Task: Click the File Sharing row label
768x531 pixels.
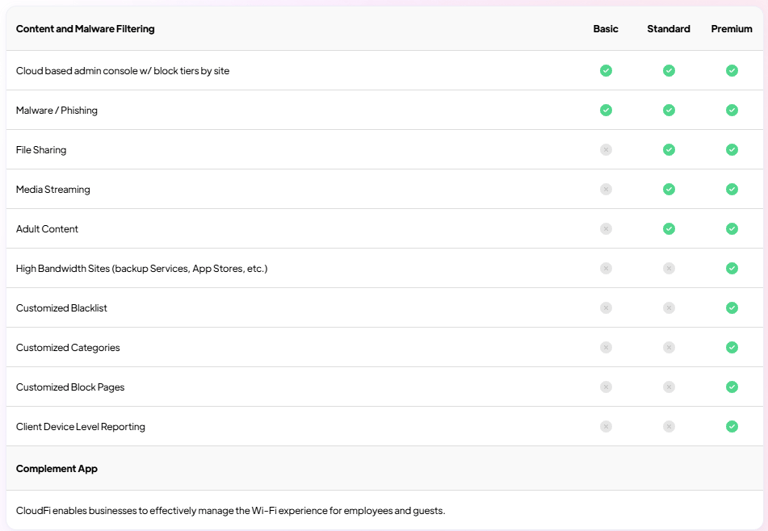Action: point(41,150)
